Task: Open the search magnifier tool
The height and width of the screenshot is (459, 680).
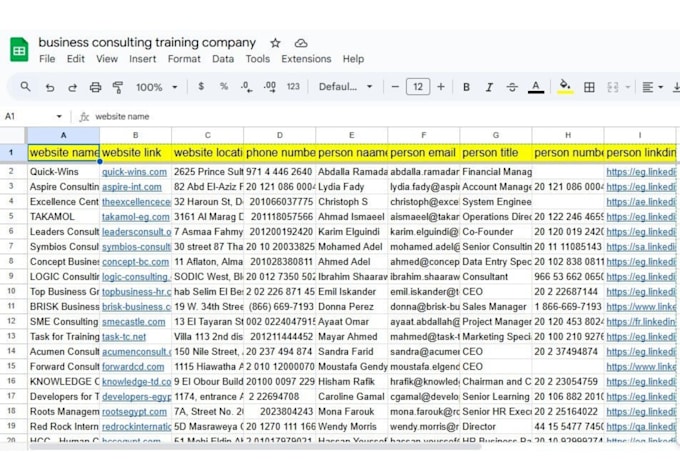Action: click(26, 87)
